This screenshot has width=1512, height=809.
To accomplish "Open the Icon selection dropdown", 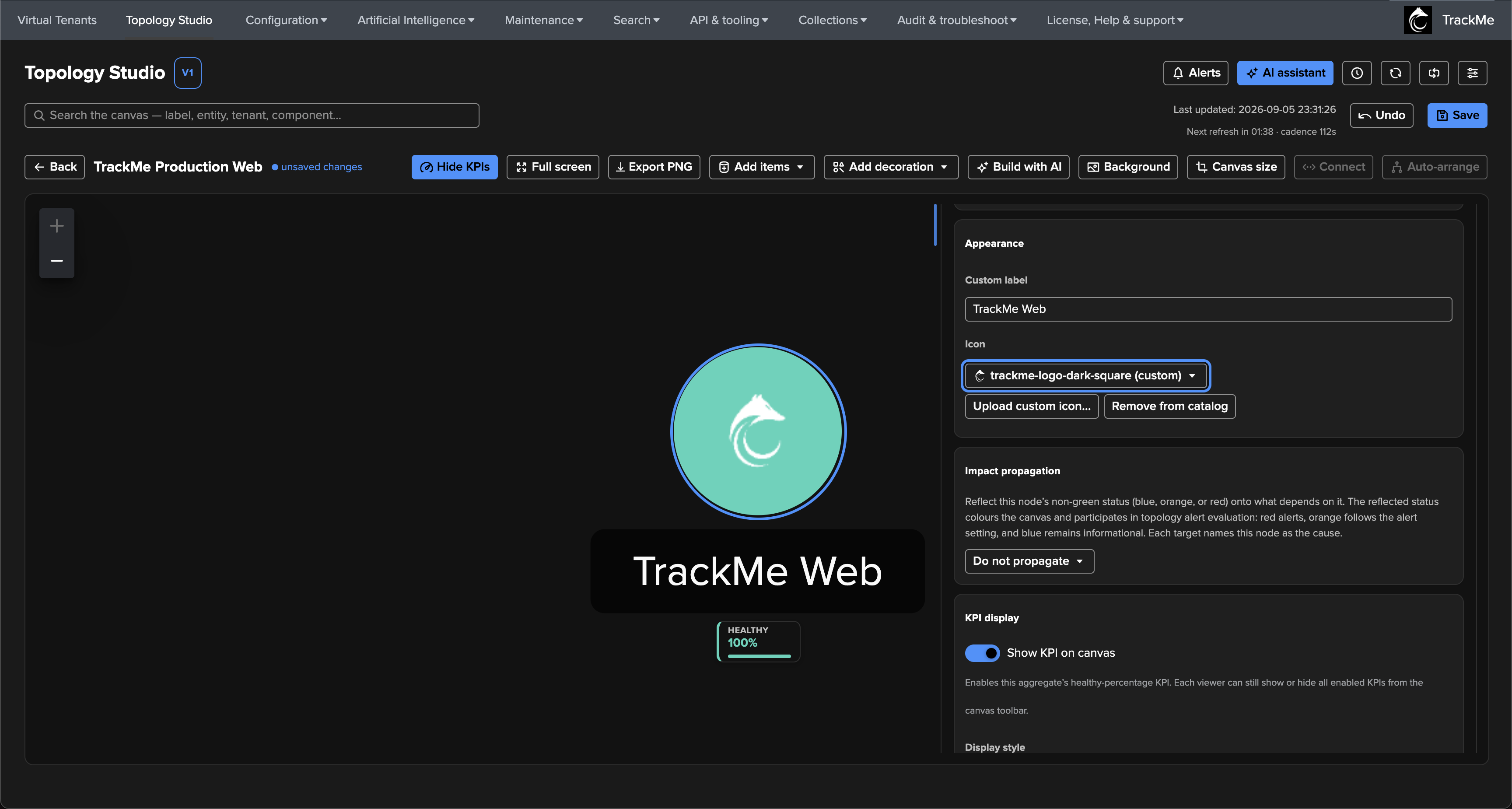I will (1086, 376).
